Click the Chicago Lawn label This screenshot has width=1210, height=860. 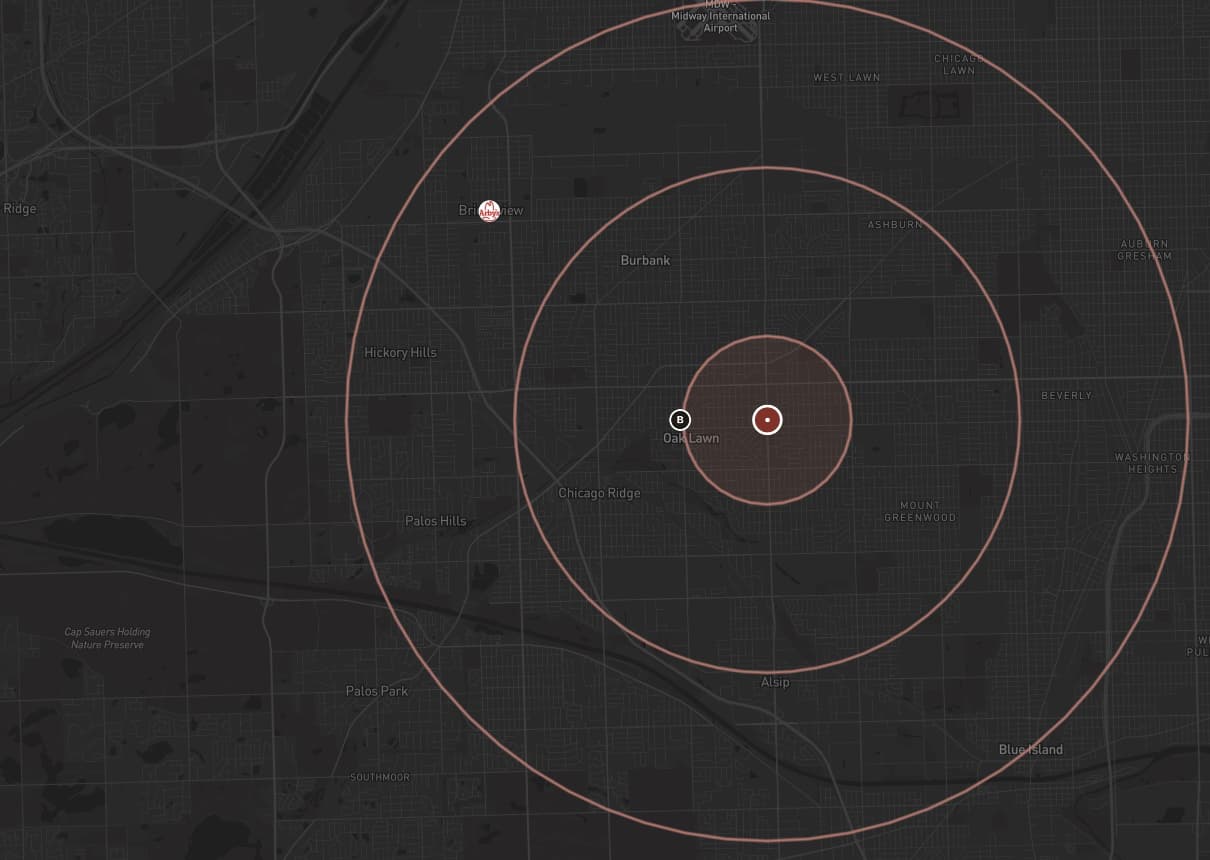958,65
